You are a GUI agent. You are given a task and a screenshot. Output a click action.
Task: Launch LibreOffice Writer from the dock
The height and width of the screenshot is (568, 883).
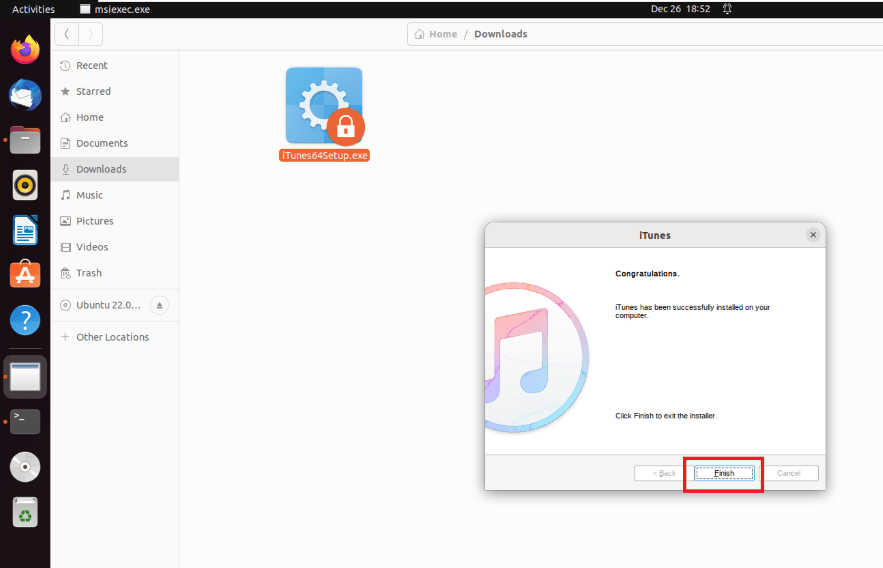25,230
